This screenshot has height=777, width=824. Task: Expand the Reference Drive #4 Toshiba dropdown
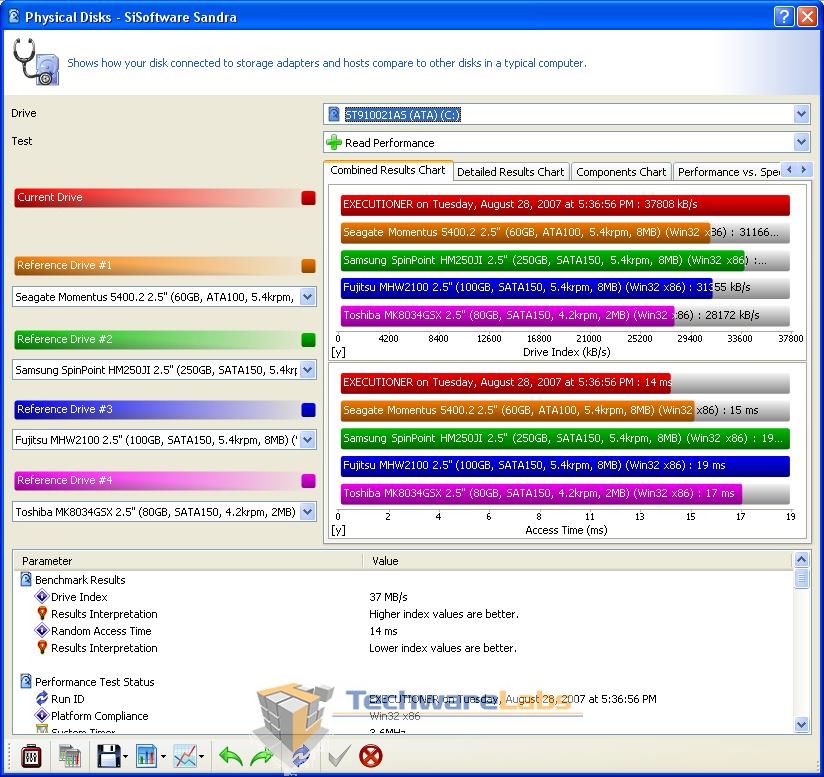click(x=308, y=512)
